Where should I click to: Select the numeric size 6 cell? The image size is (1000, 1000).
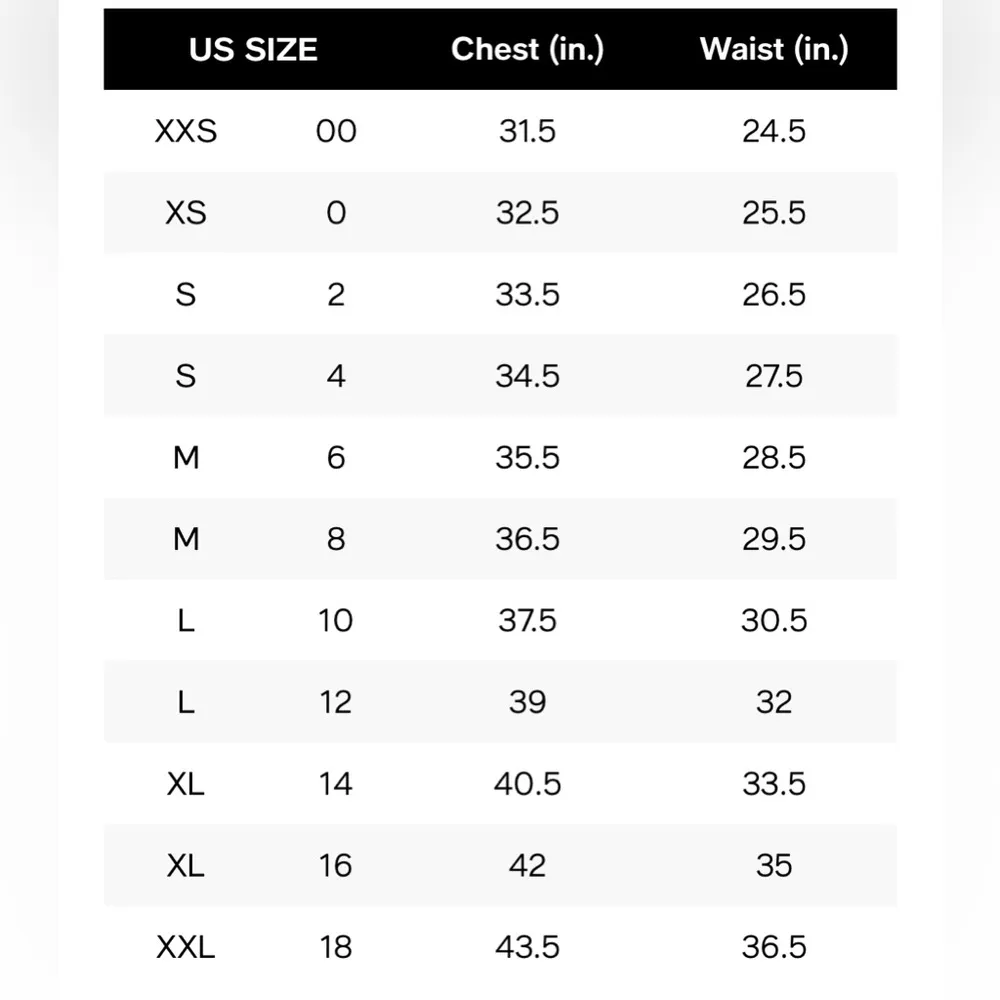pyautogui.click(x=336, y=458)
